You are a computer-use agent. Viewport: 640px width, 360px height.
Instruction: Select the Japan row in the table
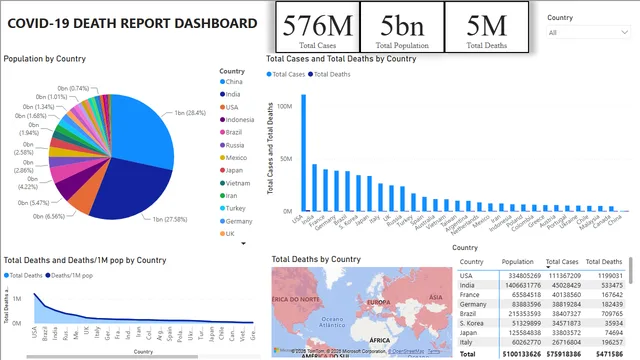(x=542, y=333)
